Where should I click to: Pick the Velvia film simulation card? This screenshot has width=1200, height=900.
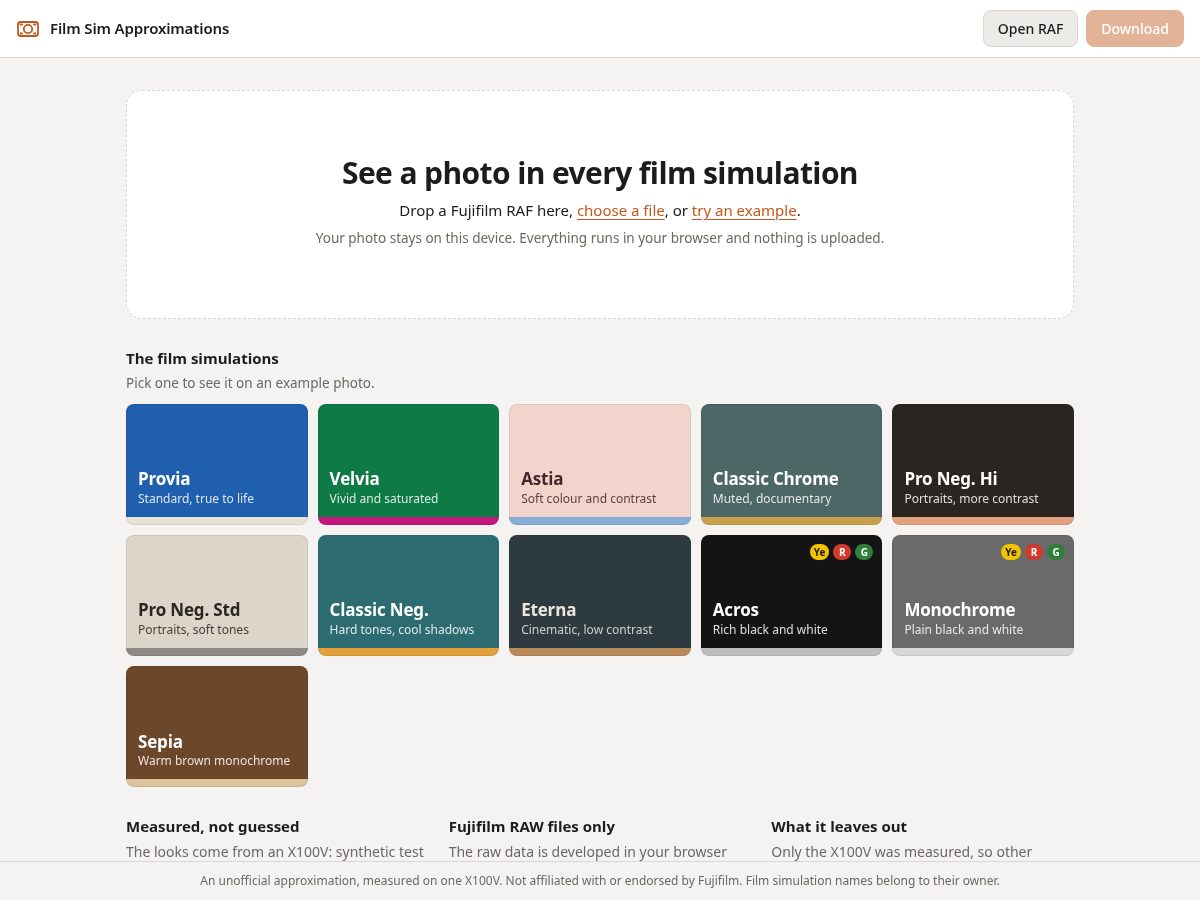point(408,464)
